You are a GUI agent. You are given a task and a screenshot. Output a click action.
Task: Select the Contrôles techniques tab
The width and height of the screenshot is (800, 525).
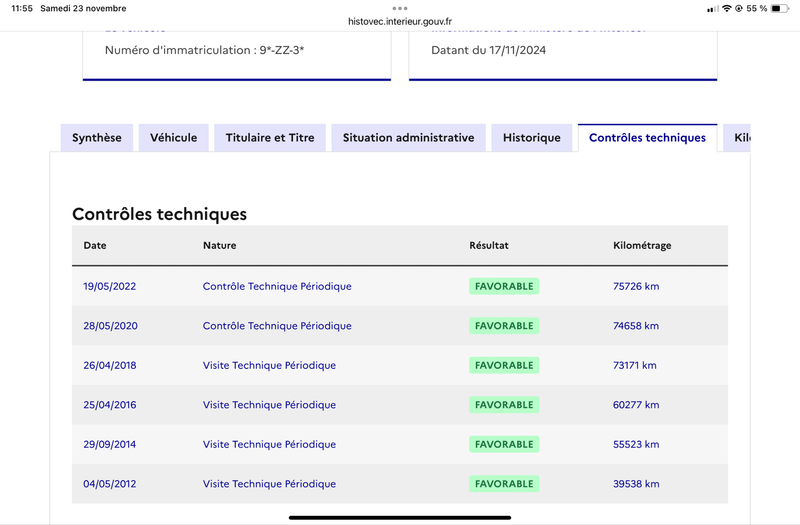click(x=647, y=138)
